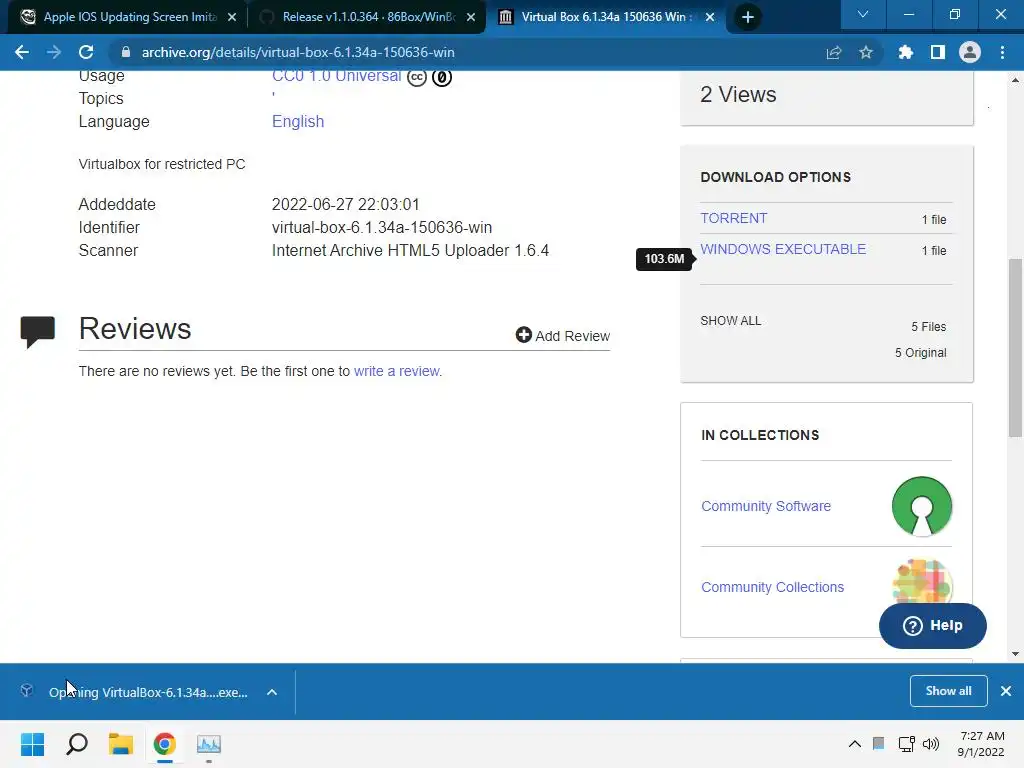Show hidden system tray icons
1024x768 pixels.
(854, 744)
